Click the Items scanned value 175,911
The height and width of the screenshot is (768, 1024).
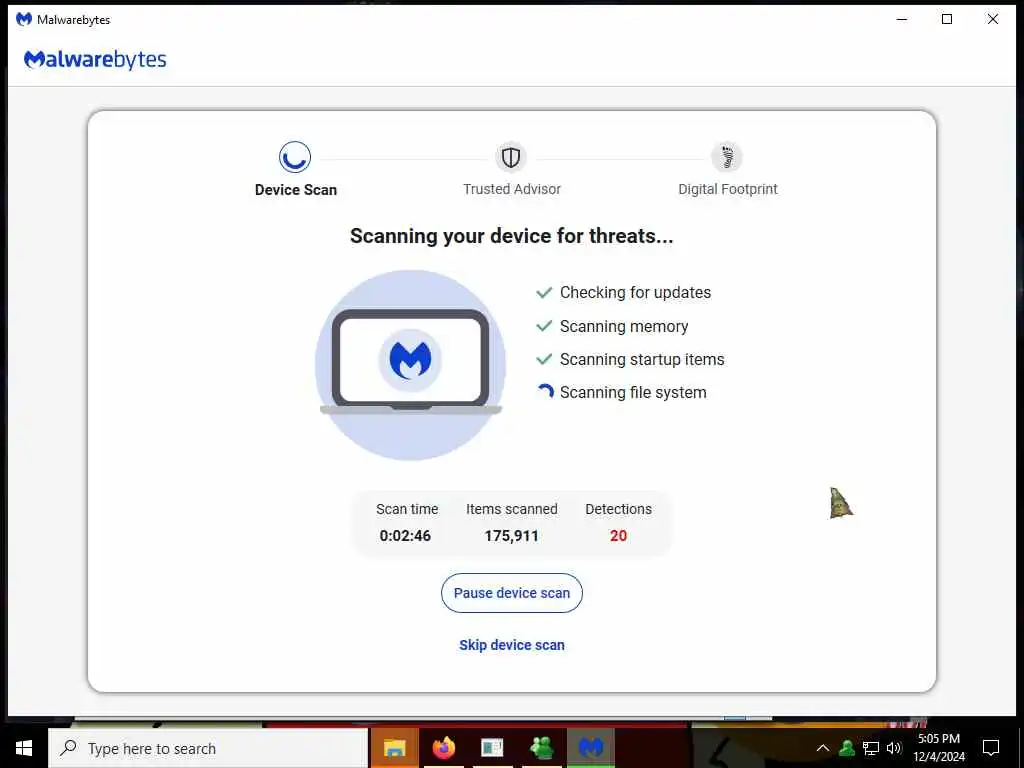click(x=511, y=536)
